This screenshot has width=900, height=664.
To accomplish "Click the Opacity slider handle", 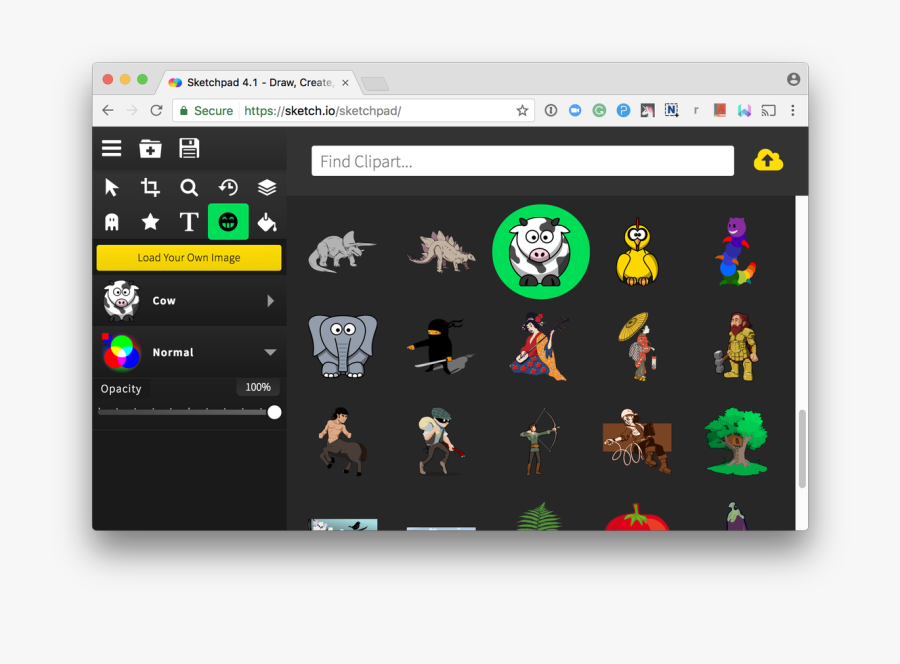I will point(274,412).
